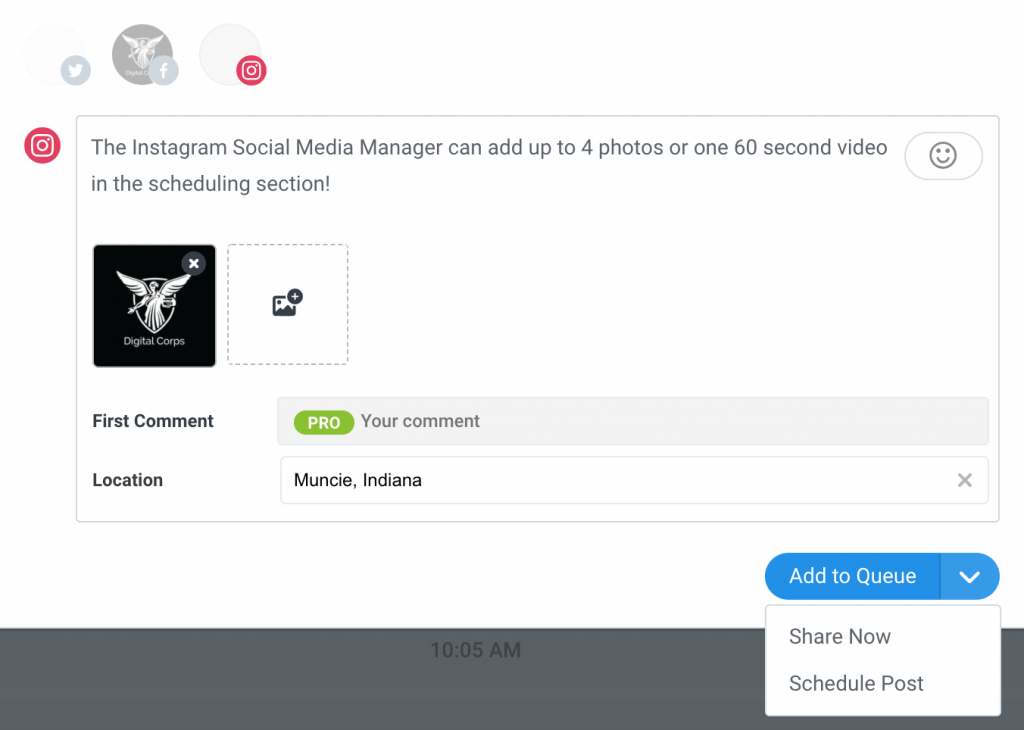
Task: Add another photo via image placeholder
Action: [x=288, y=304]
